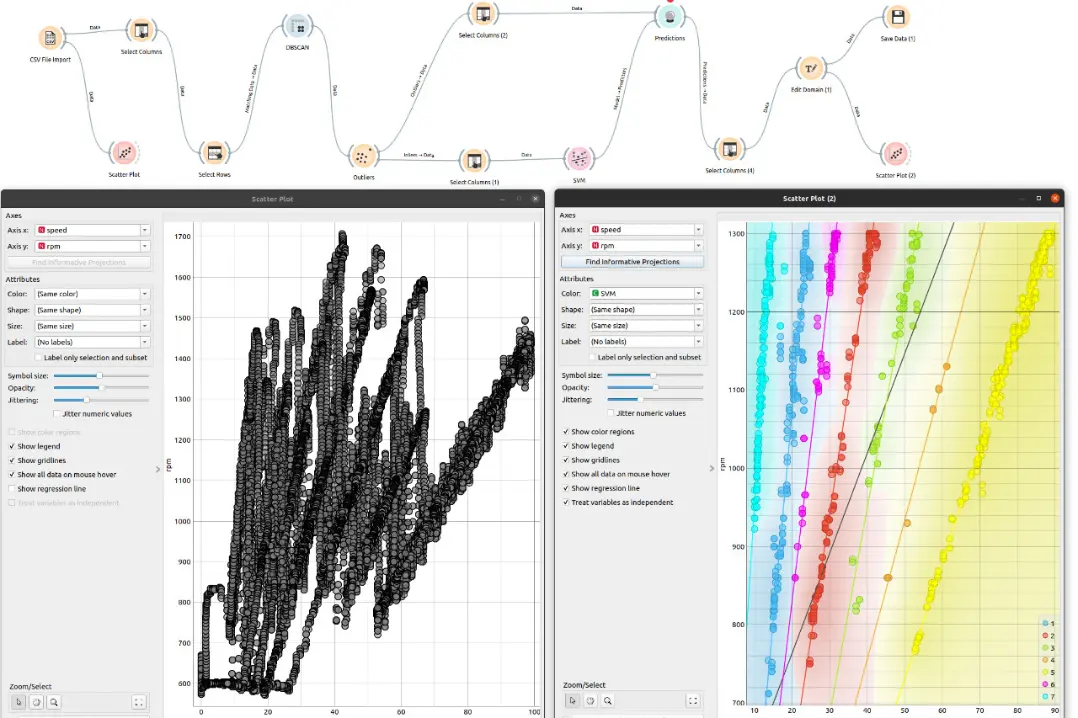Adjust Symbol size slider in Scatter Plot window
Screen dimensions: 1078x718
point(101,376)
